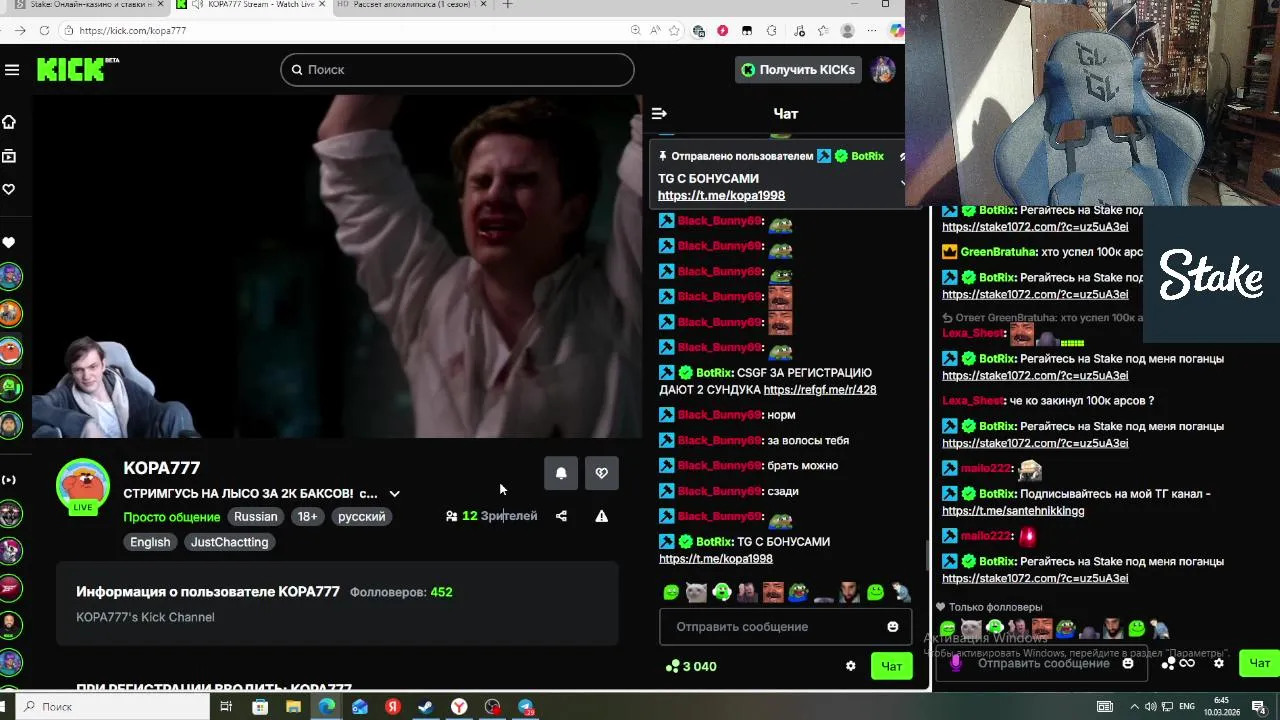This screenshot has height=720, width=1280.
Task: Send message with right-window Чат button
Action: coord(1259,663)
